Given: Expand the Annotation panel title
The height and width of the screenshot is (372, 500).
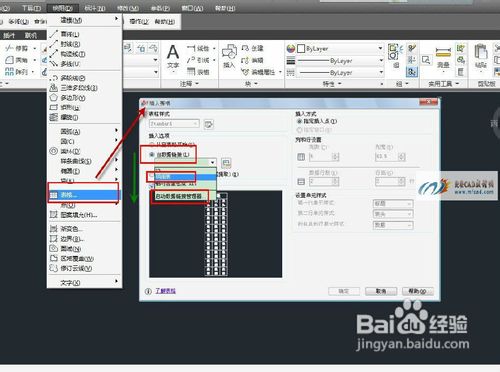Looking at the screenshot, I should coord(189,83).
